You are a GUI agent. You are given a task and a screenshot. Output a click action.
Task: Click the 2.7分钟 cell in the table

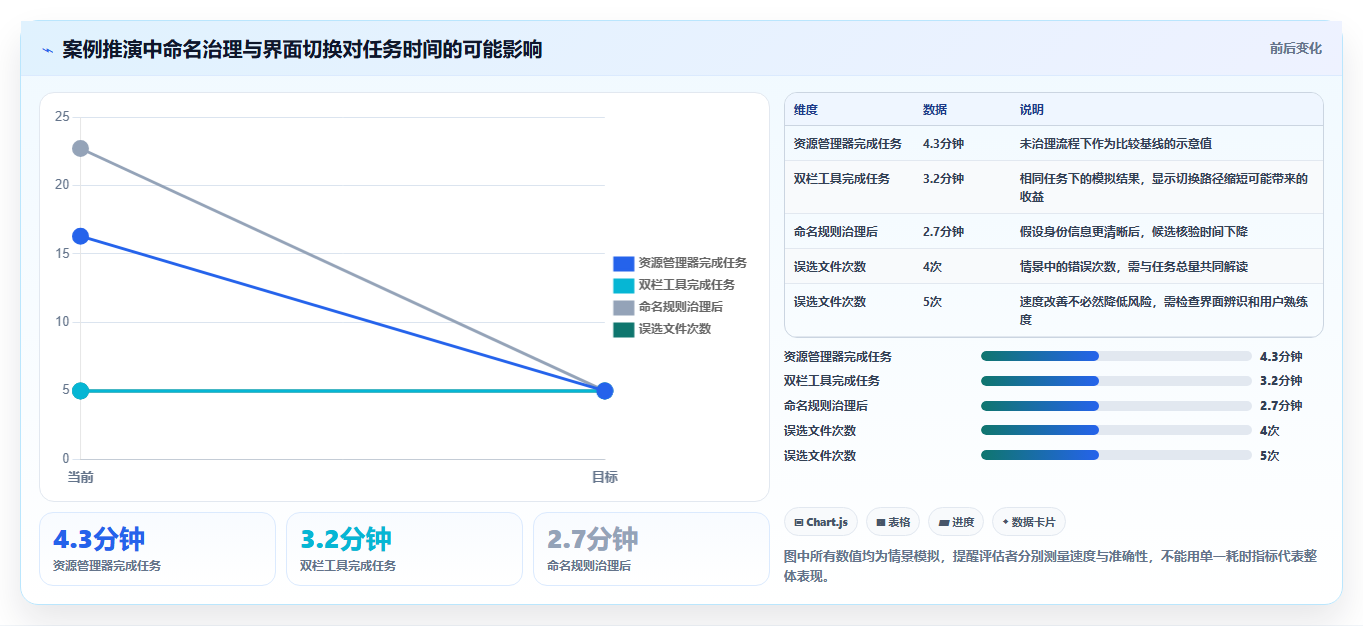tap(943, 232)
